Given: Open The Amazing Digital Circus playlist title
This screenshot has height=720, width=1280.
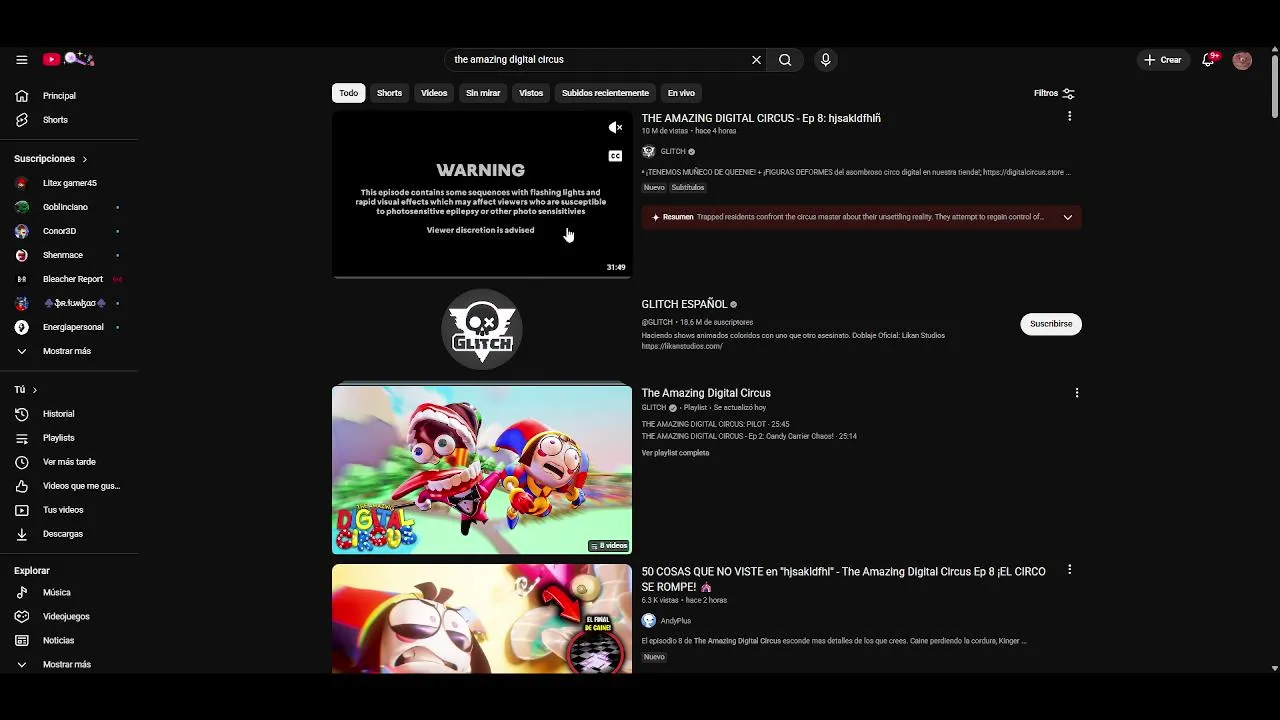Looking at the screenshot, I should click(706, 393).
